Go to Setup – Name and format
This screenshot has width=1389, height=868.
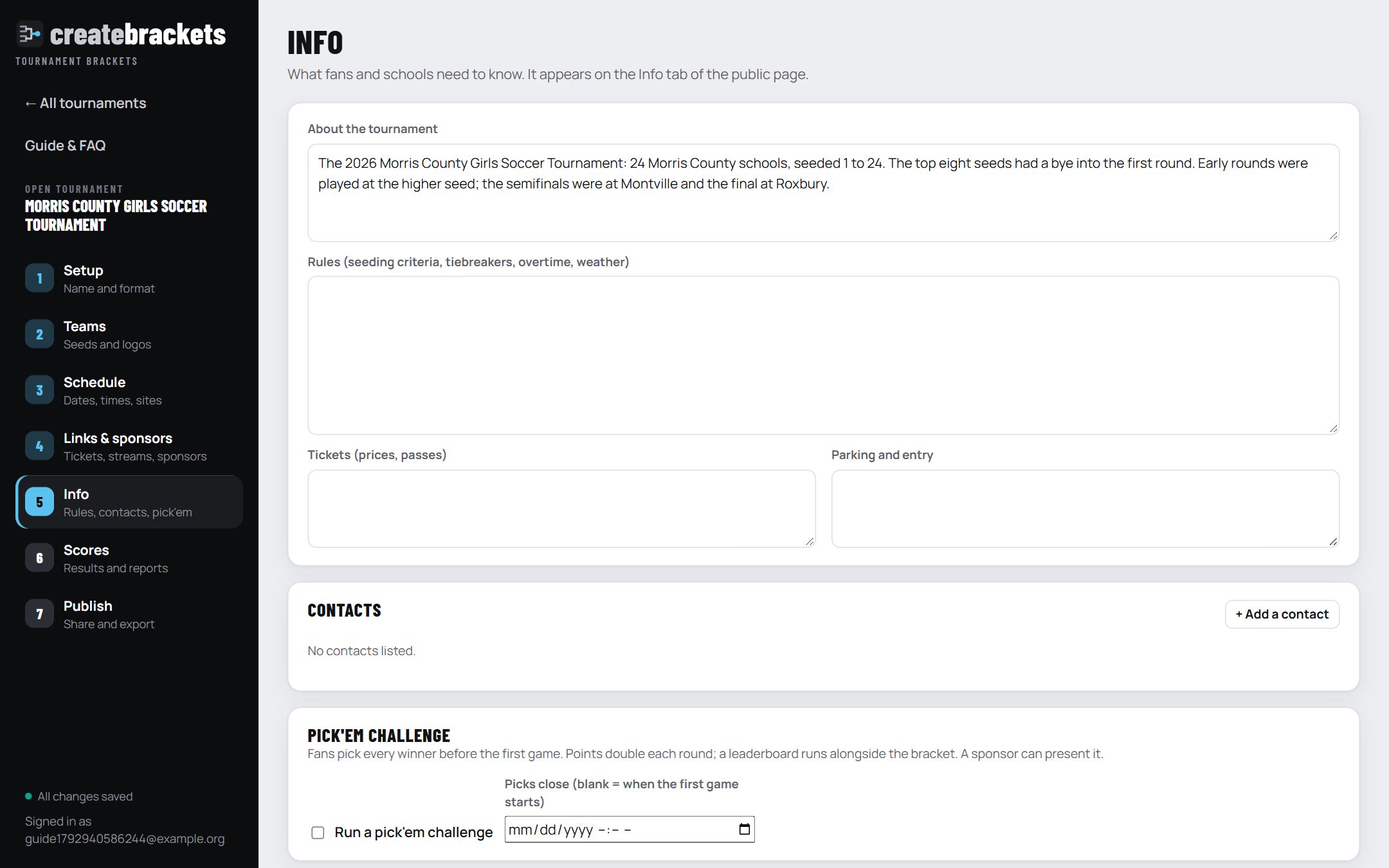[129, 278]
